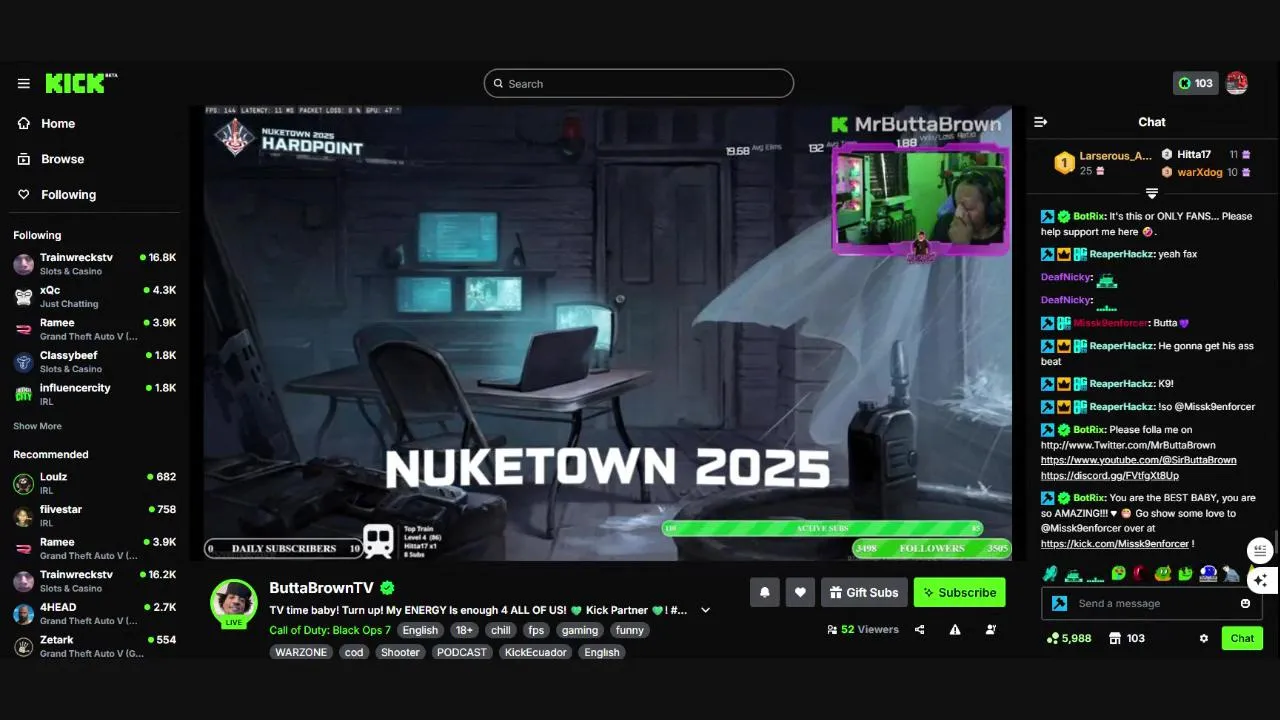Open Loulz channel under Recommended
This screenshot has height=720, width=1280.
pyautogui.click(x=95, y=483)
